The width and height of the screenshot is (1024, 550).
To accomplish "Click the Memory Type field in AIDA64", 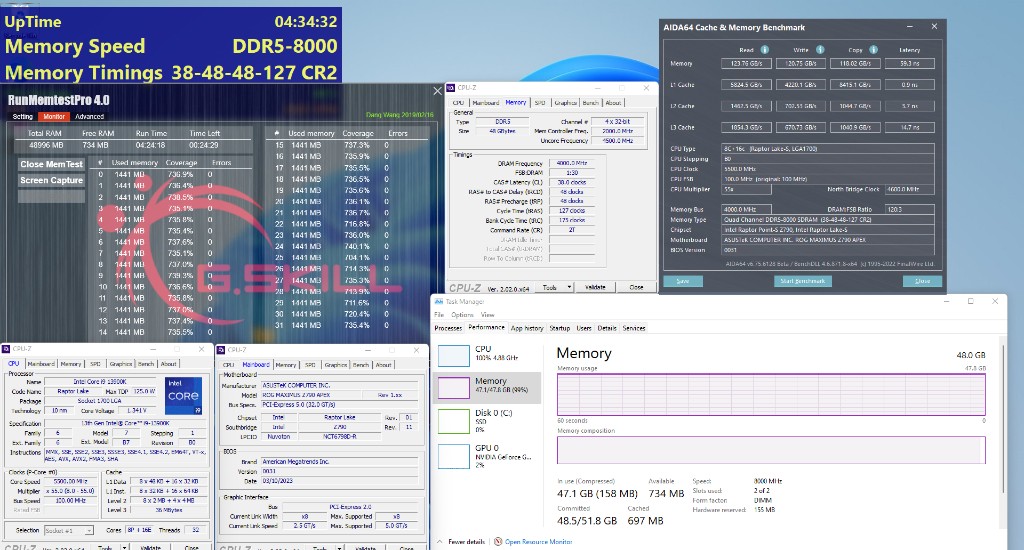I will click(x=827, y=219).
